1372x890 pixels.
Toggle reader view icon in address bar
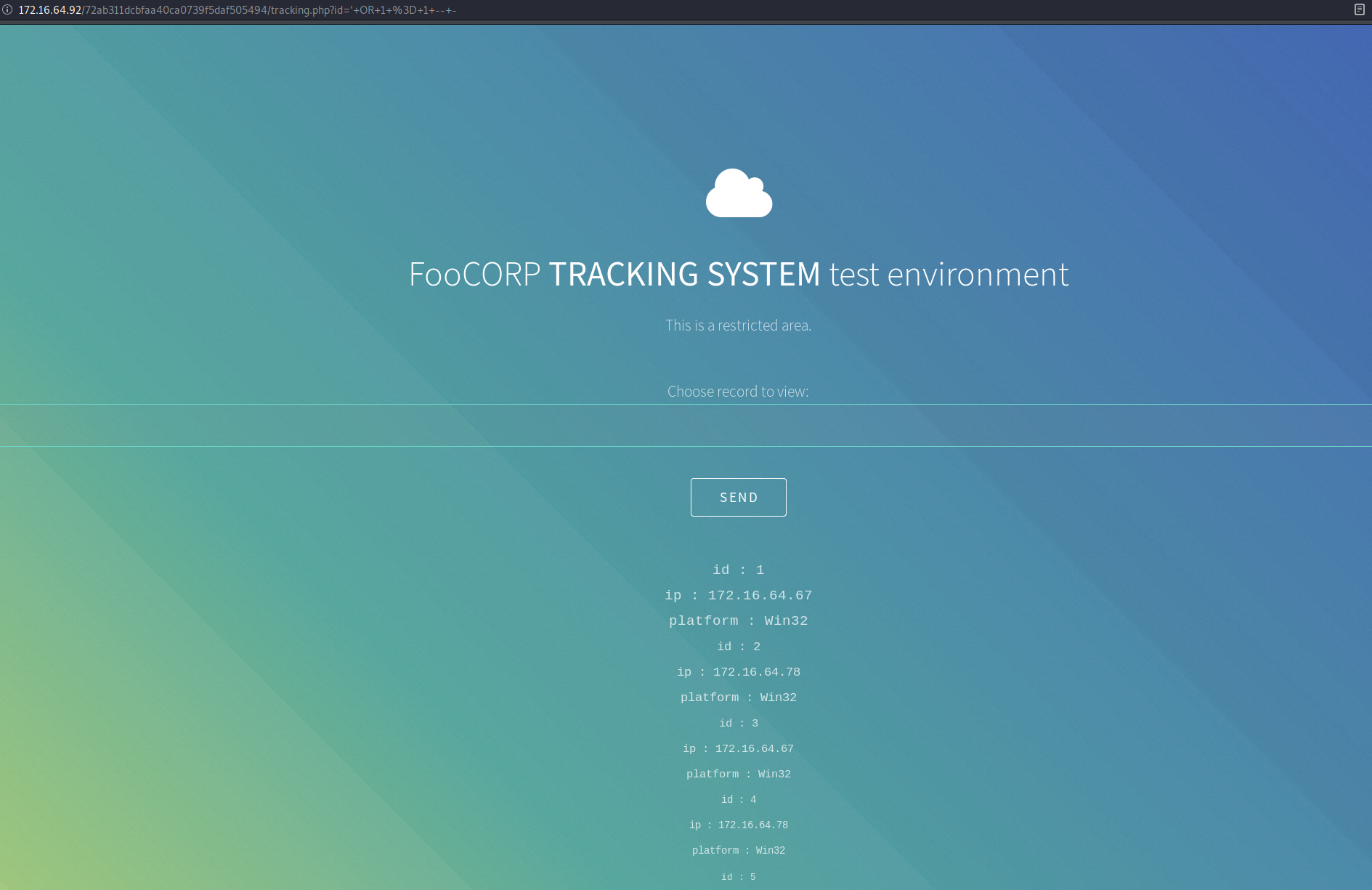(x=1359, y=9)
